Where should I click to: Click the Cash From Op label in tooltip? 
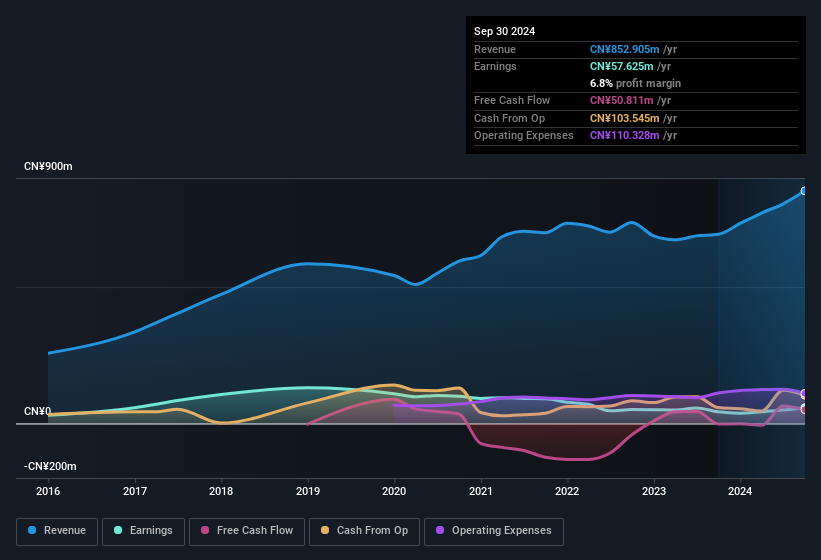(x=509, y=118)
